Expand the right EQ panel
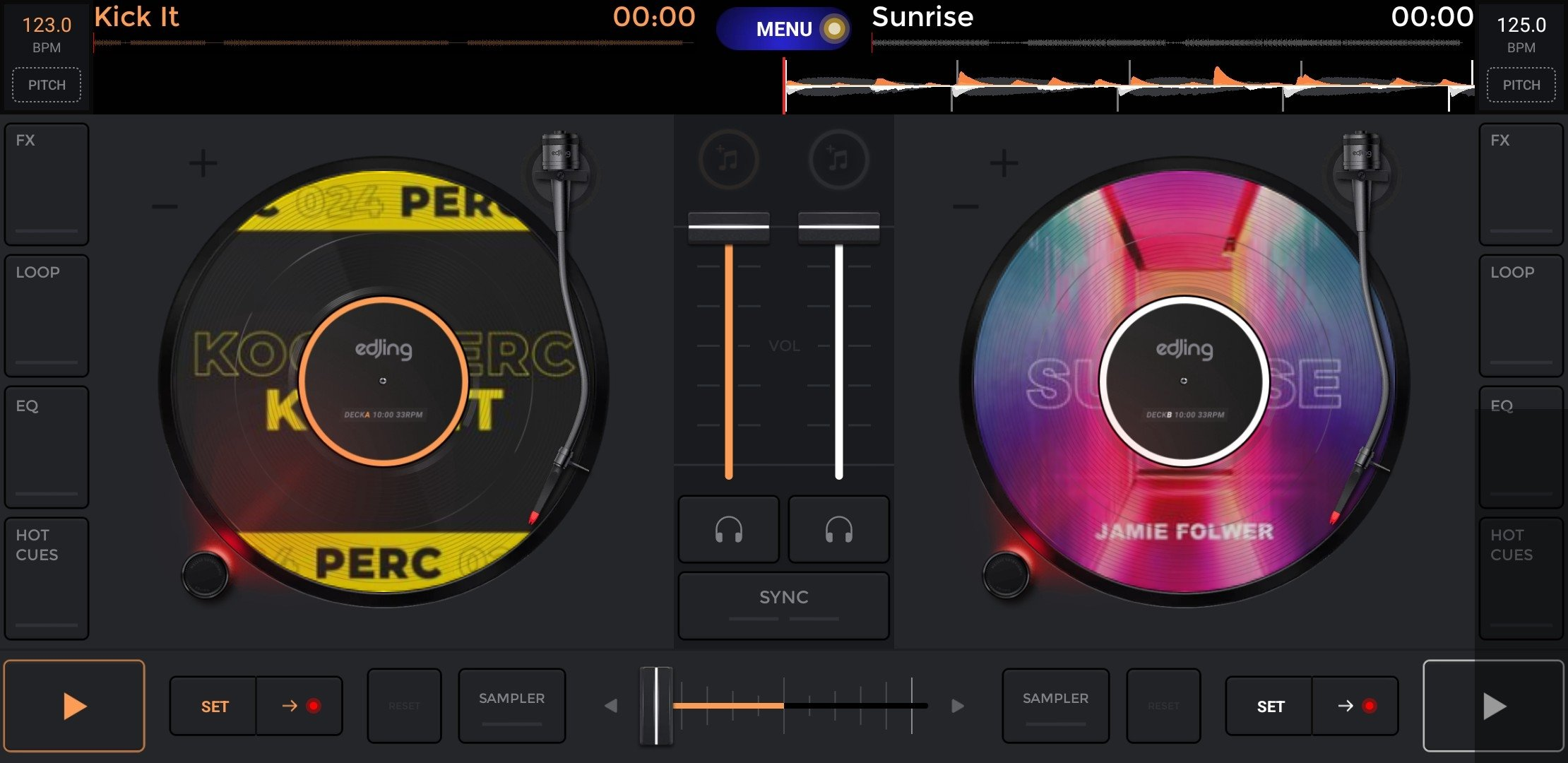 click(x=1520, y=446)
